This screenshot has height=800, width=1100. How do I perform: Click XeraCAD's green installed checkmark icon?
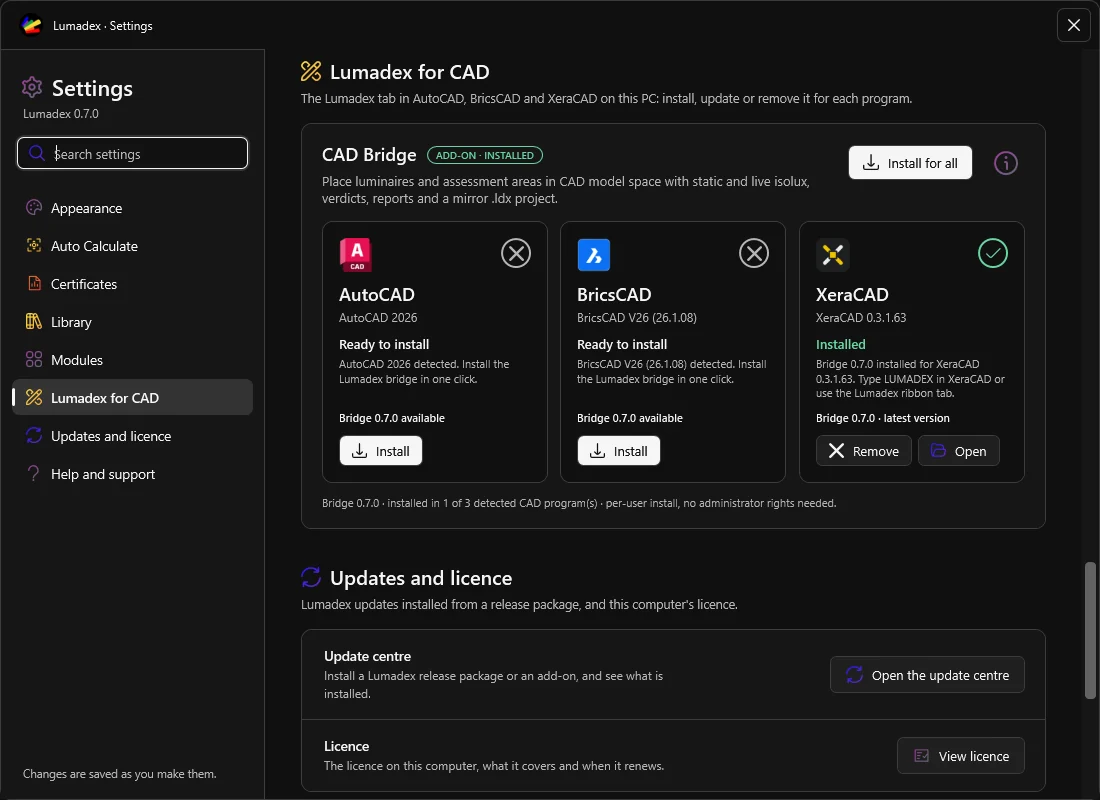pos(993,253)
